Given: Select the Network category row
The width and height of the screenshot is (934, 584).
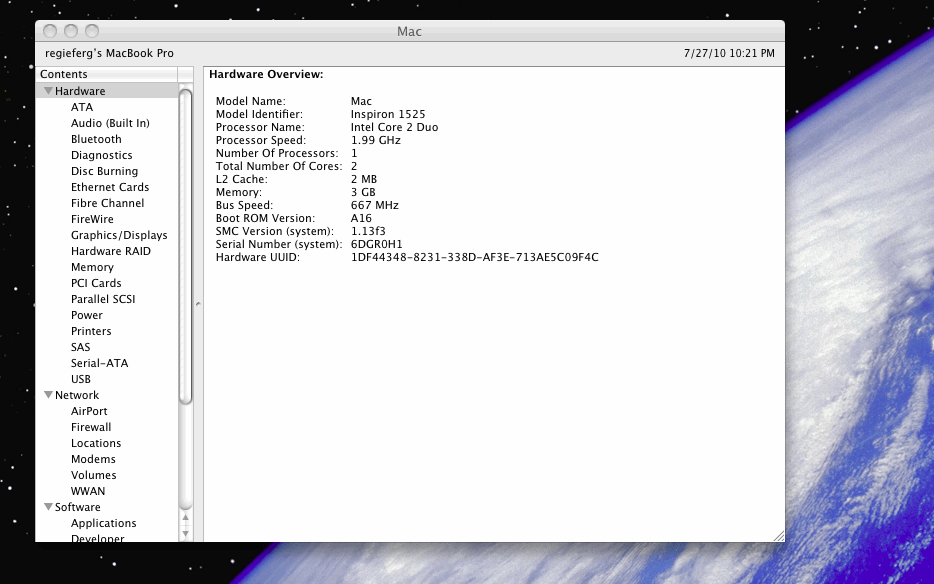Looking at the screenshot, I should (x=107, y=395).
